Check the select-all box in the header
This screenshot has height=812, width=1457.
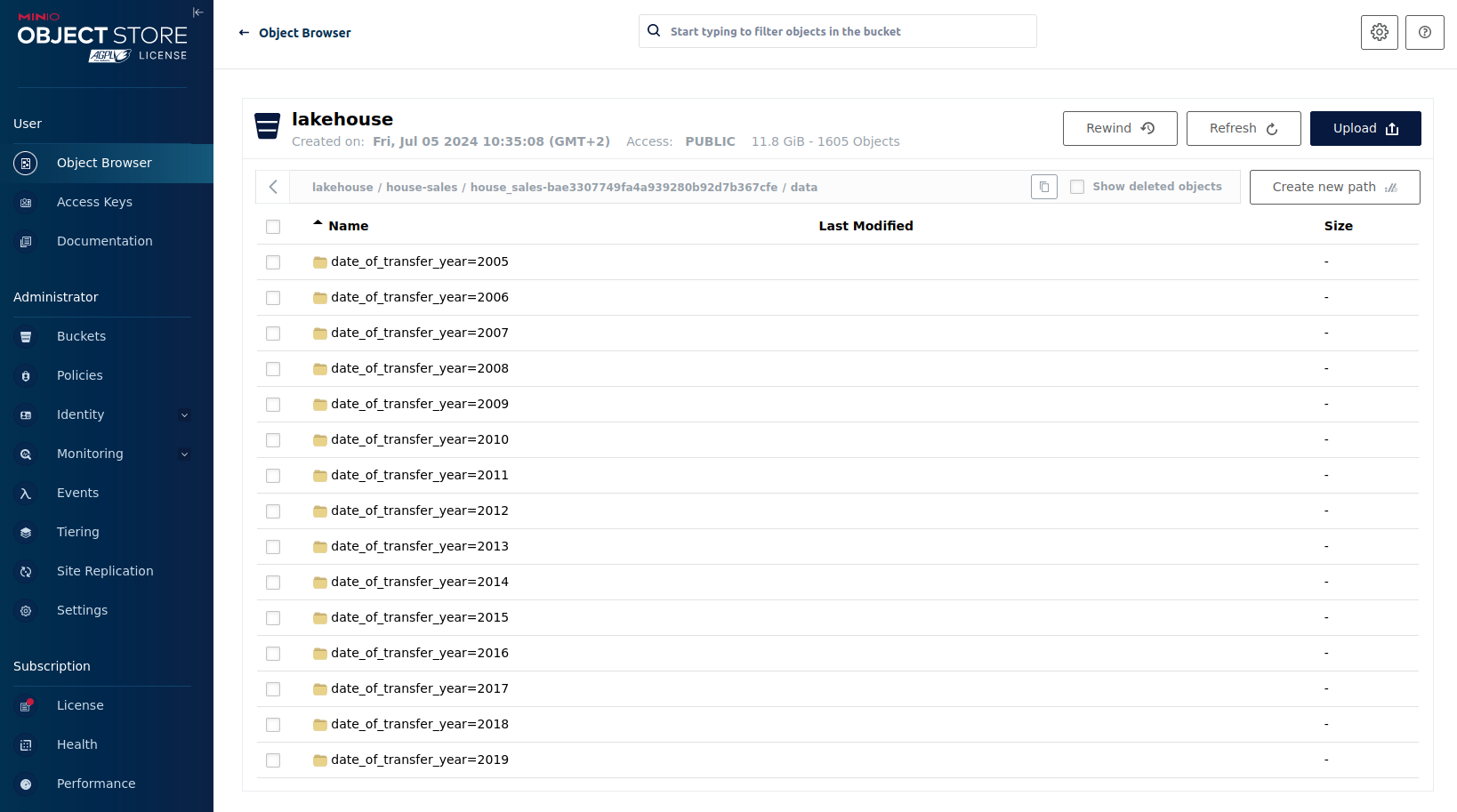[273, 227]
